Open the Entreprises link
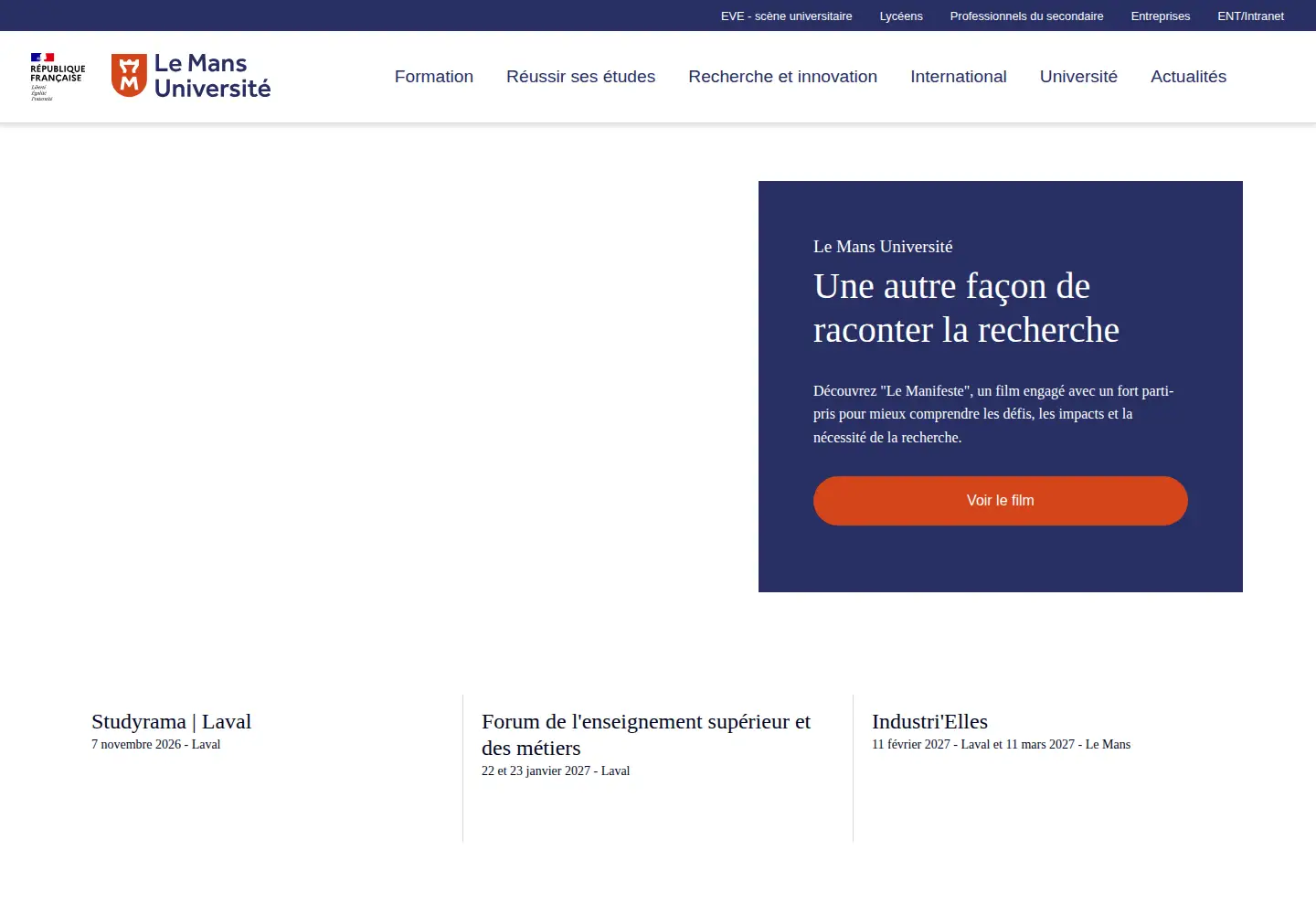 pyautogui.click(x=1161, y=16)
